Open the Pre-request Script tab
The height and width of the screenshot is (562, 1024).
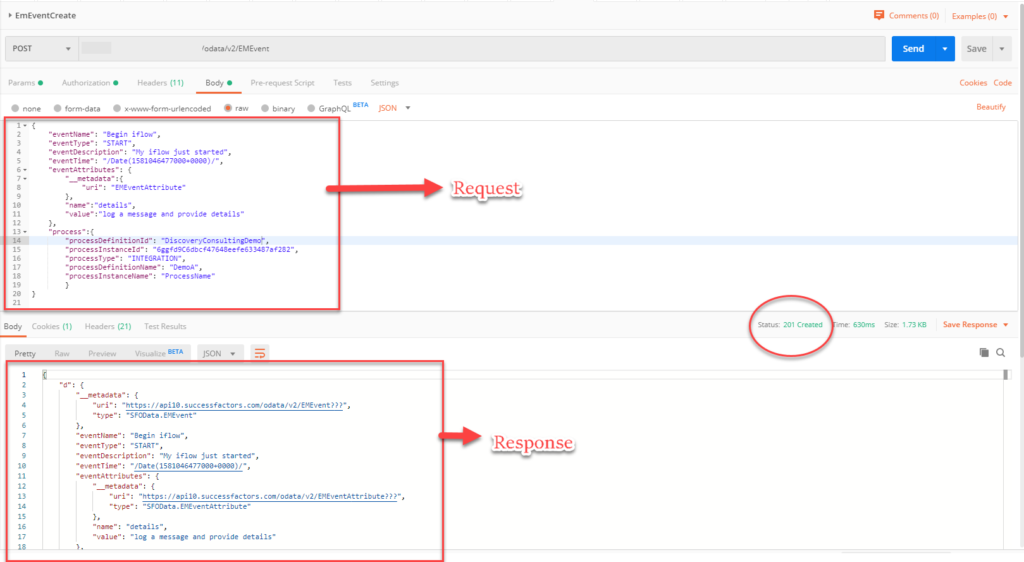coord(282,83)
